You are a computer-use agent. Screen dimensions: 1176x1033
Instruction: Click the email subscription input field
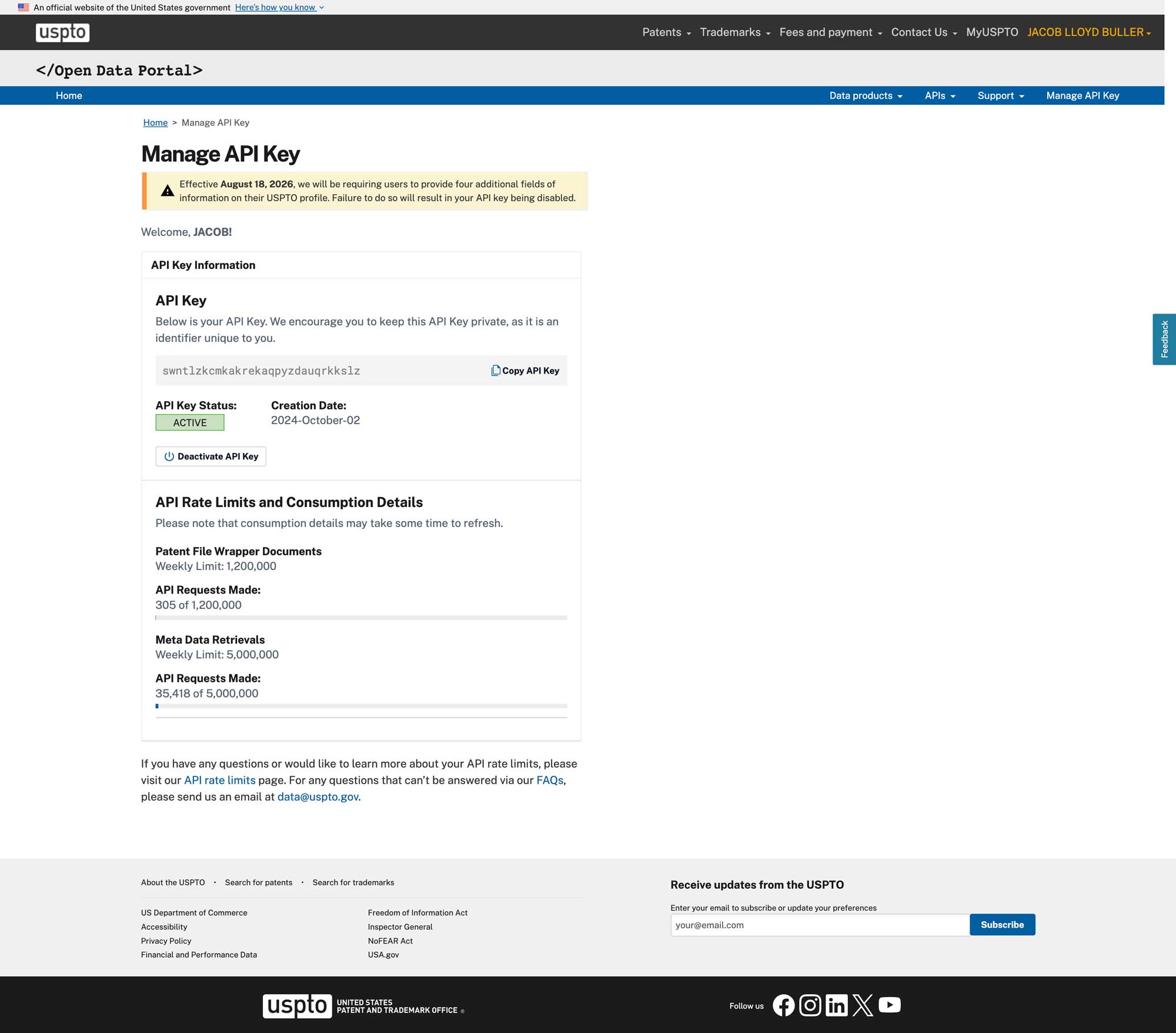tap(820, 925)
